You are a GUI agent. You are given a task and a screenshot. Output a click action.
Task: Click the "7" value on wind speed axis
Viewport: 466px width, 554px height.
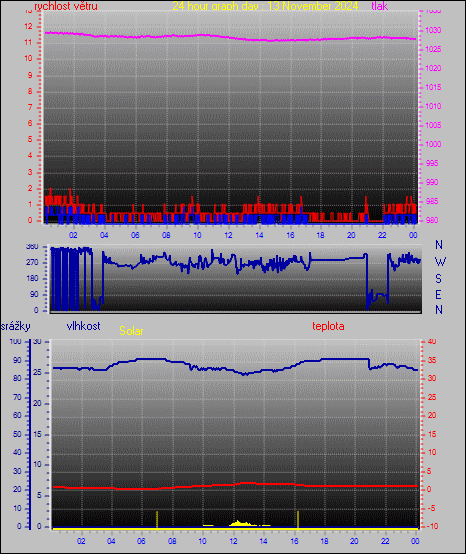coord(30,107)
